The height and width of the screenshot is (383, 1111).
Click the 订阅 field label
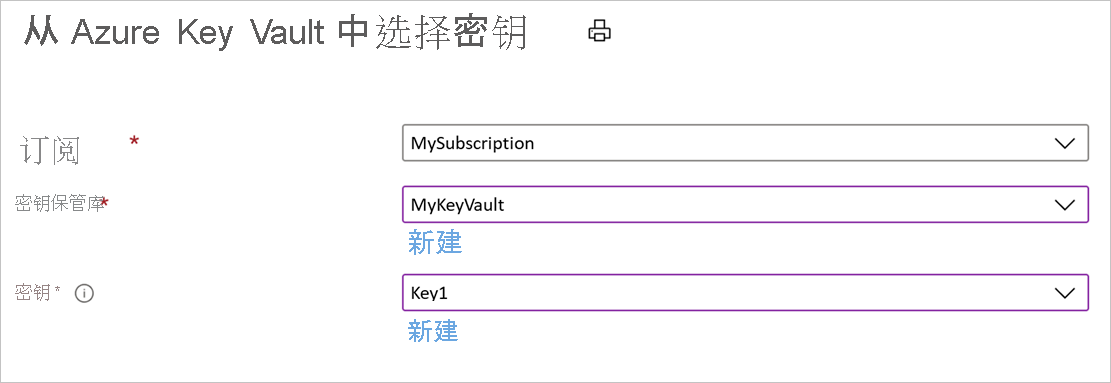[x=49, y=151]
